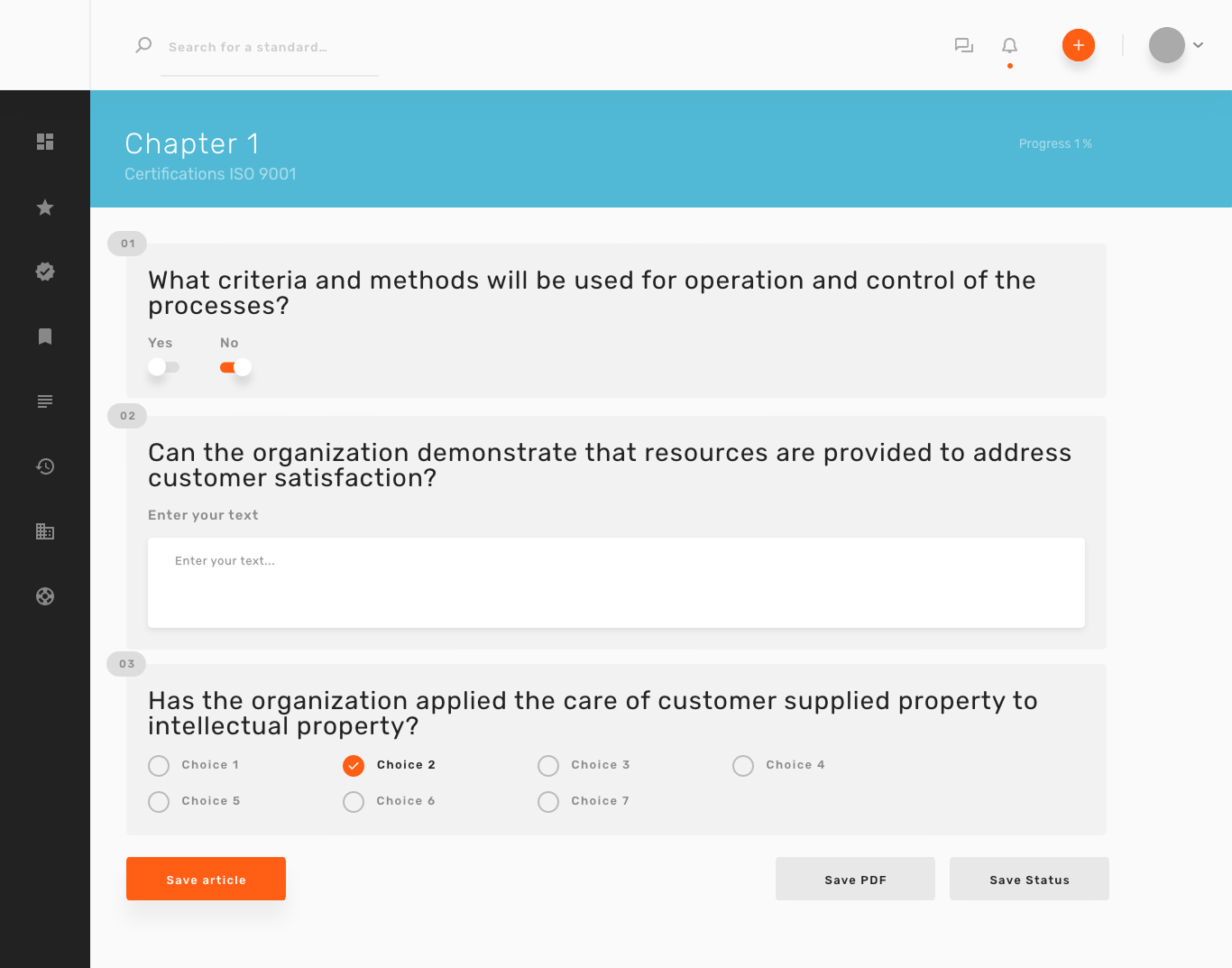The height and width of the screenshot is (968, 1232).
Task: Open the help lifebuoy sidebar icon
Action: [45, 596]
